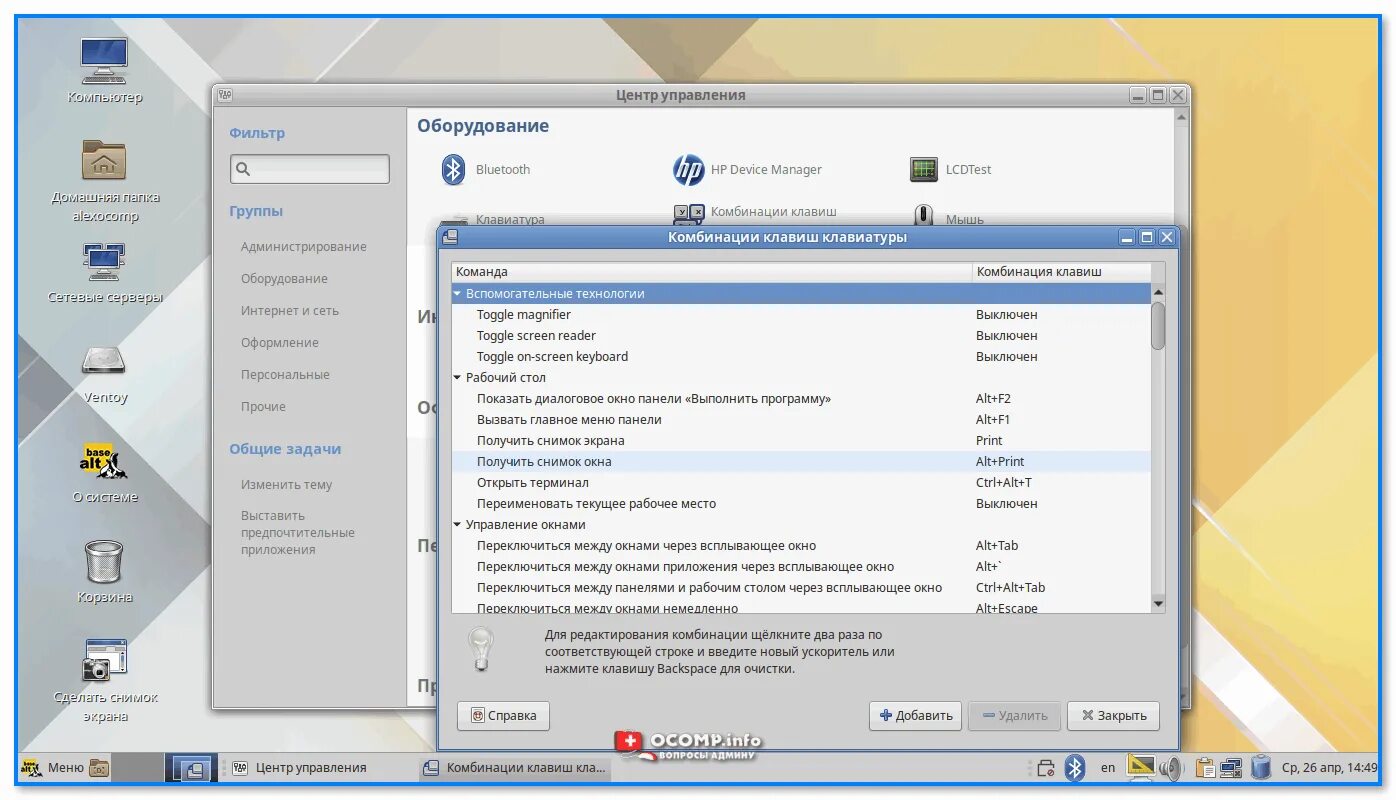Image resolution: width=1396 pixels, height=800 pixels.
Task: Select Прочие group in sidebar
Action: pyautogui.click(x=263, y=407)
